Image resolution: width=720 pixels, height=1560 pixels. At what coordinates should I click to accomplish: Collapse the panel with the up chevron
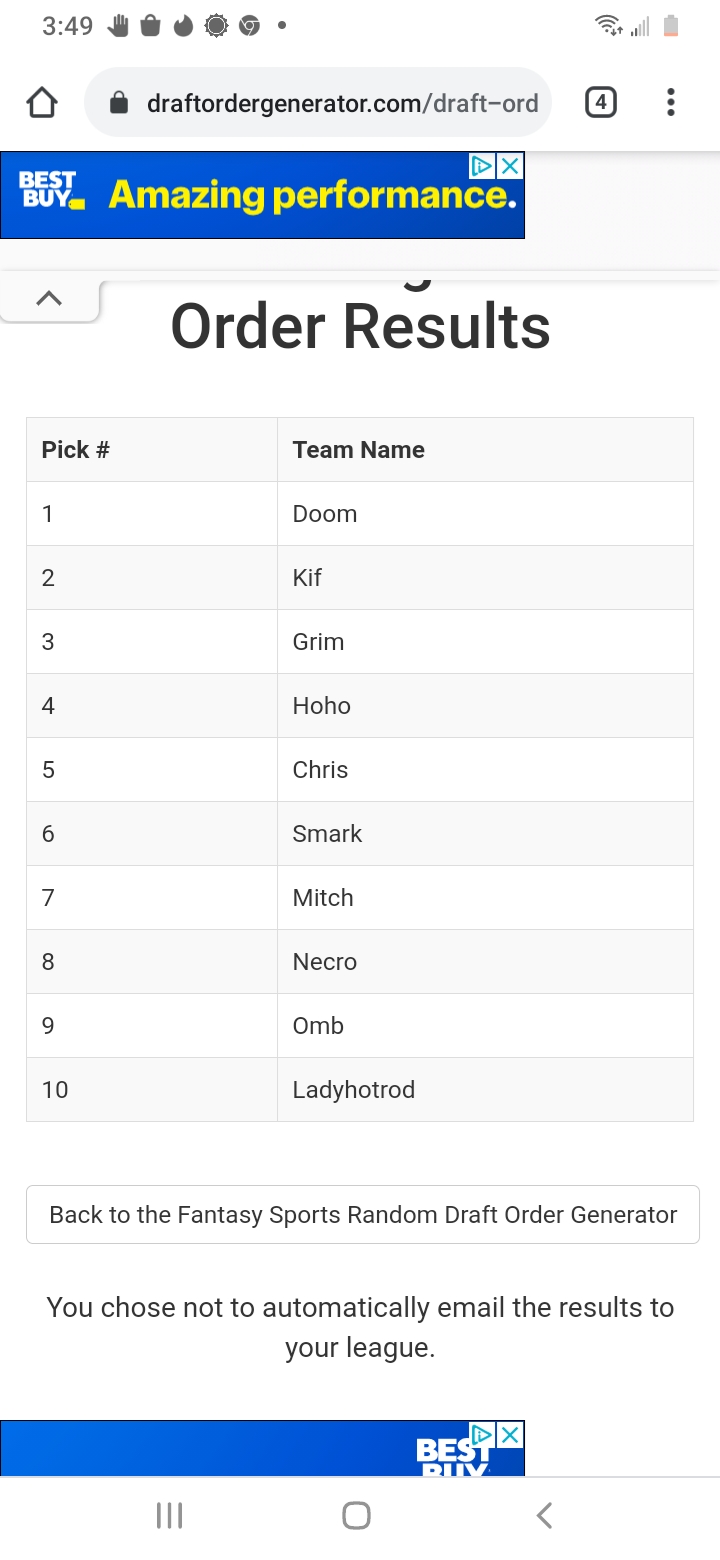[x=49, y=298]
